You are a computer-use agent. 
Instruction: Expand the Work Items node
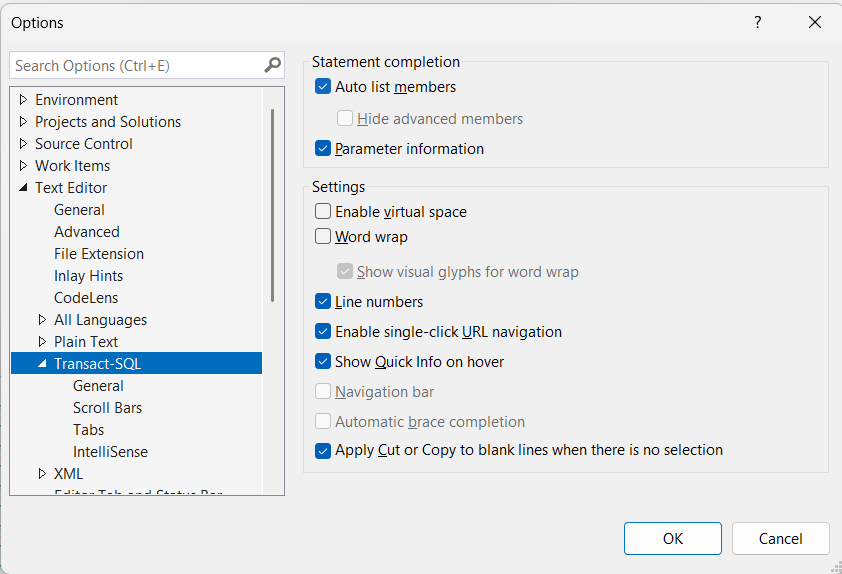[x=23, y=165]
